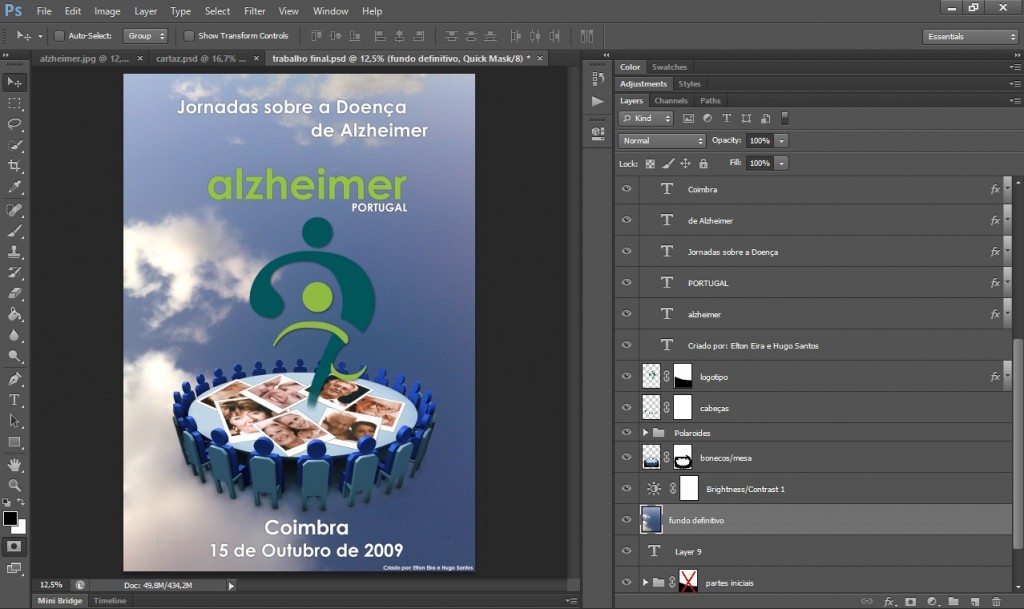Enable the Auto-Select checkbox
This screenshot has height=609, width=1024.
click(59, 36)
